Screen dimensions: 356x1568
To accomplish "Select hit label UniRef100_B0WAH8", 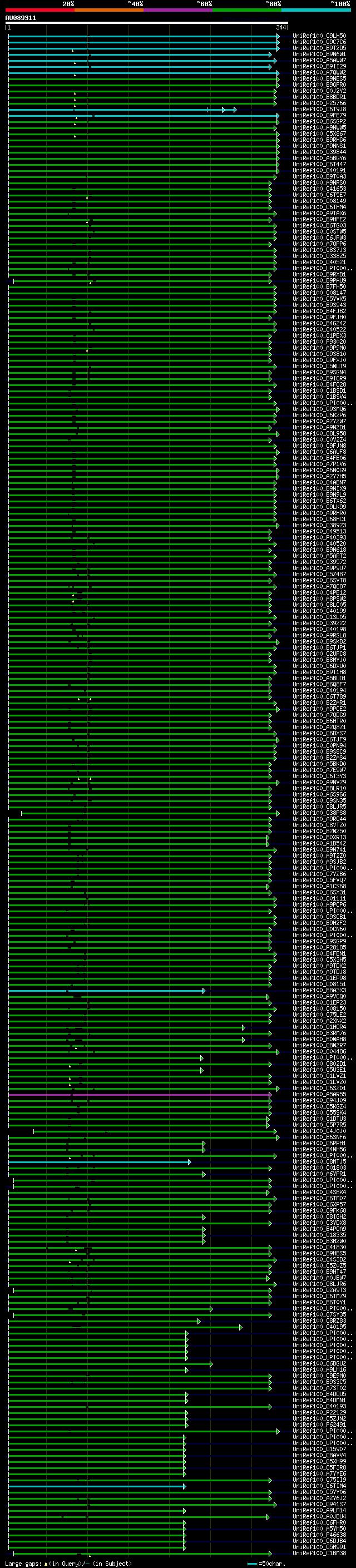I will tap(319, 1040).
